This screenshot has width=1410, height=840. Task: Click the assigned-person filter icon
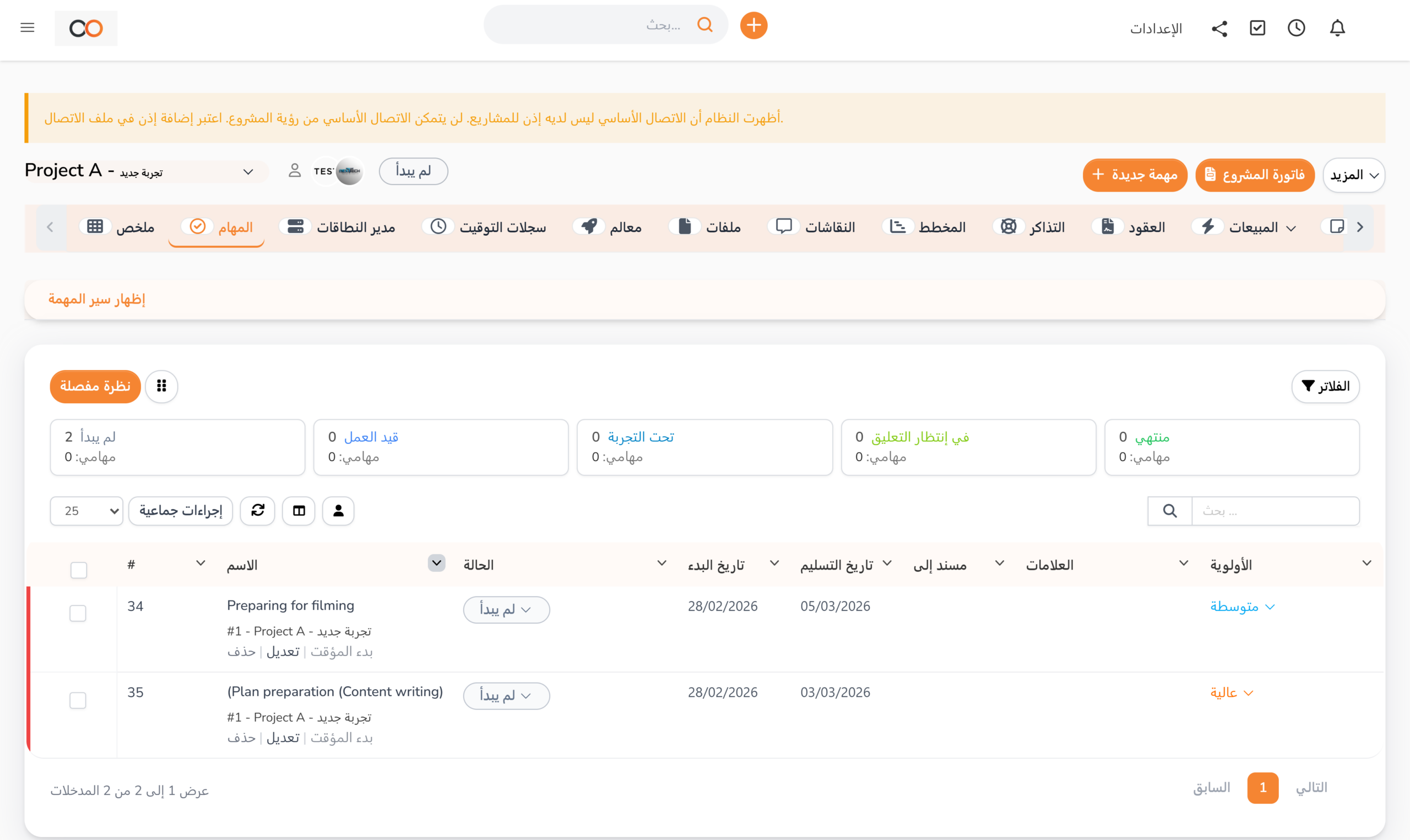338,511
